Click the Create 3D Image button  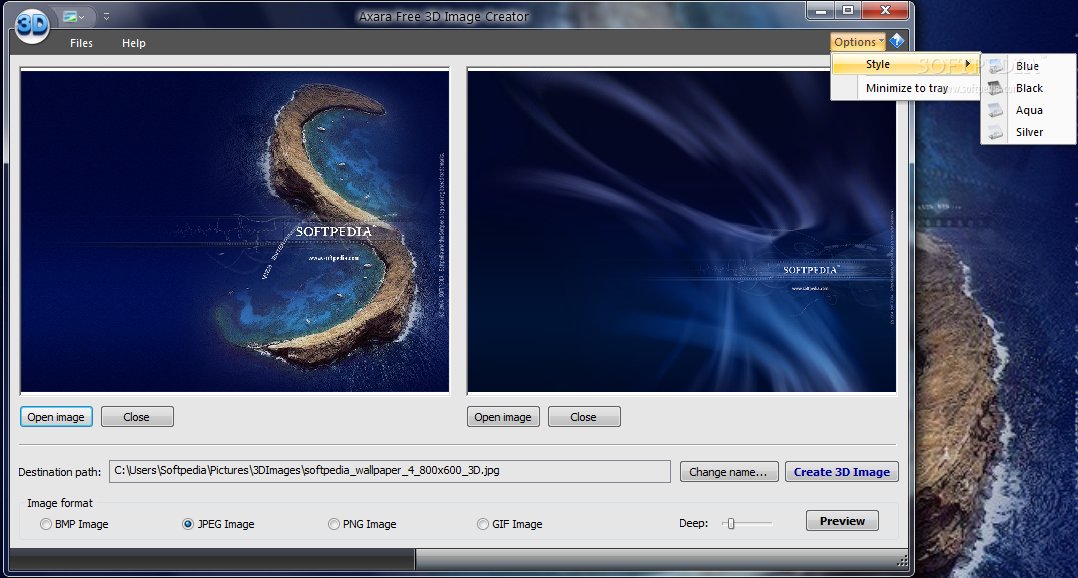coord(841,471)
